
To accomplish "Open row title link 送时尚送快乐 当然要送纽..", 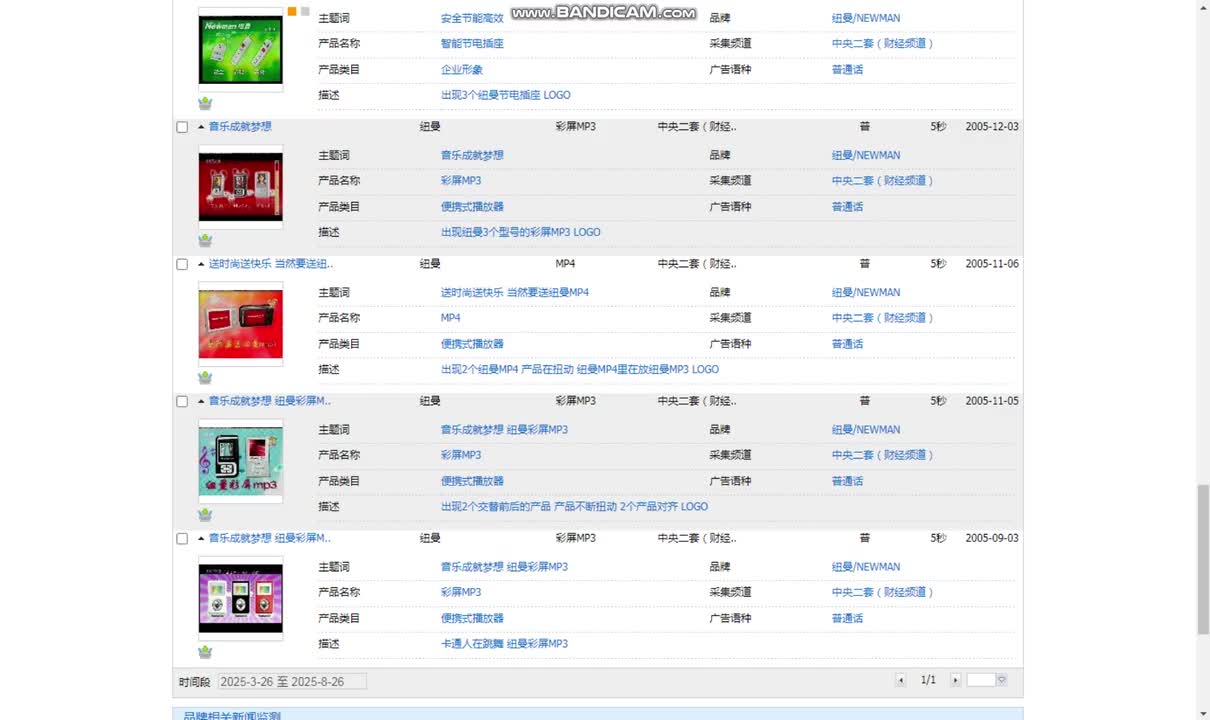I will click(271, 264).
